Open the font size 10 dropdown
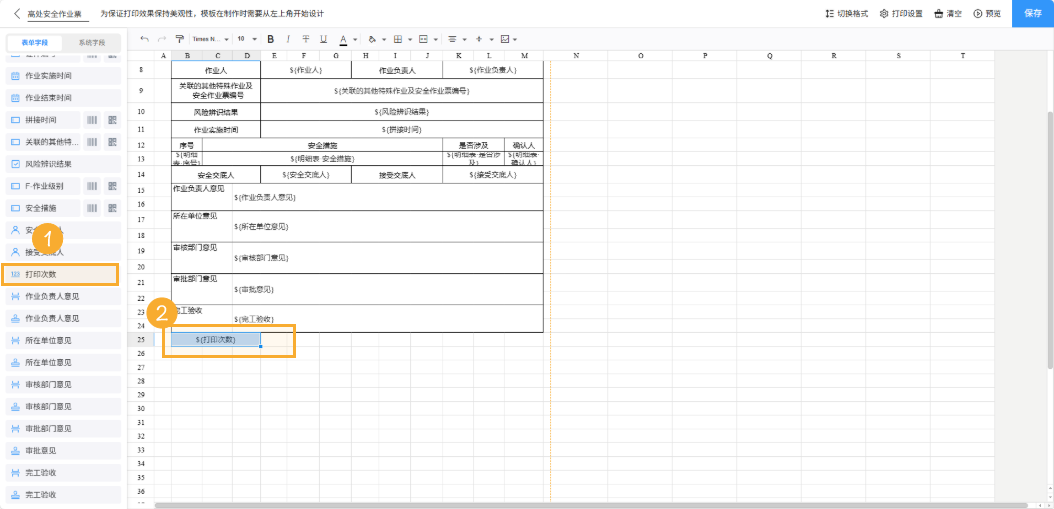The width and height of the screenshot is (1054, 509). point(247,39)
